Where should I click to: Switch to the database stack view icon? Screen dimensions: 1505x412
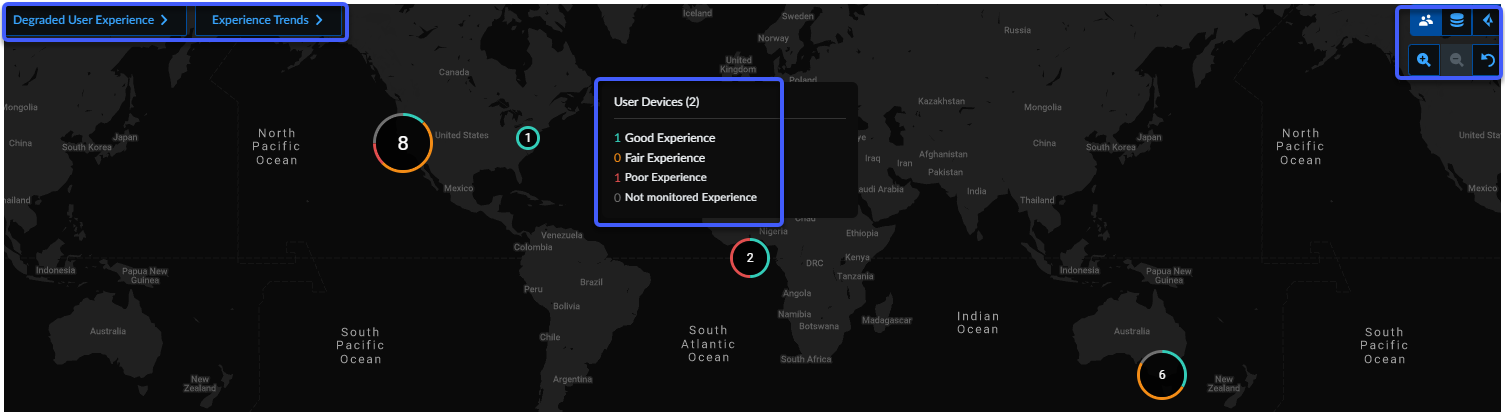pos(1457,21)
